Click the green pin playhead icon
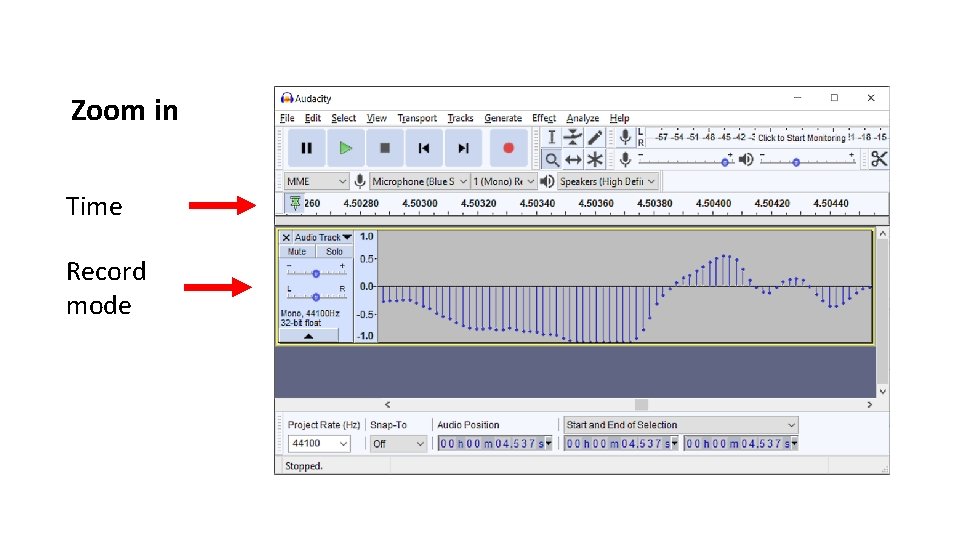The width and height of the screenshot is (960, 540). 295,203
